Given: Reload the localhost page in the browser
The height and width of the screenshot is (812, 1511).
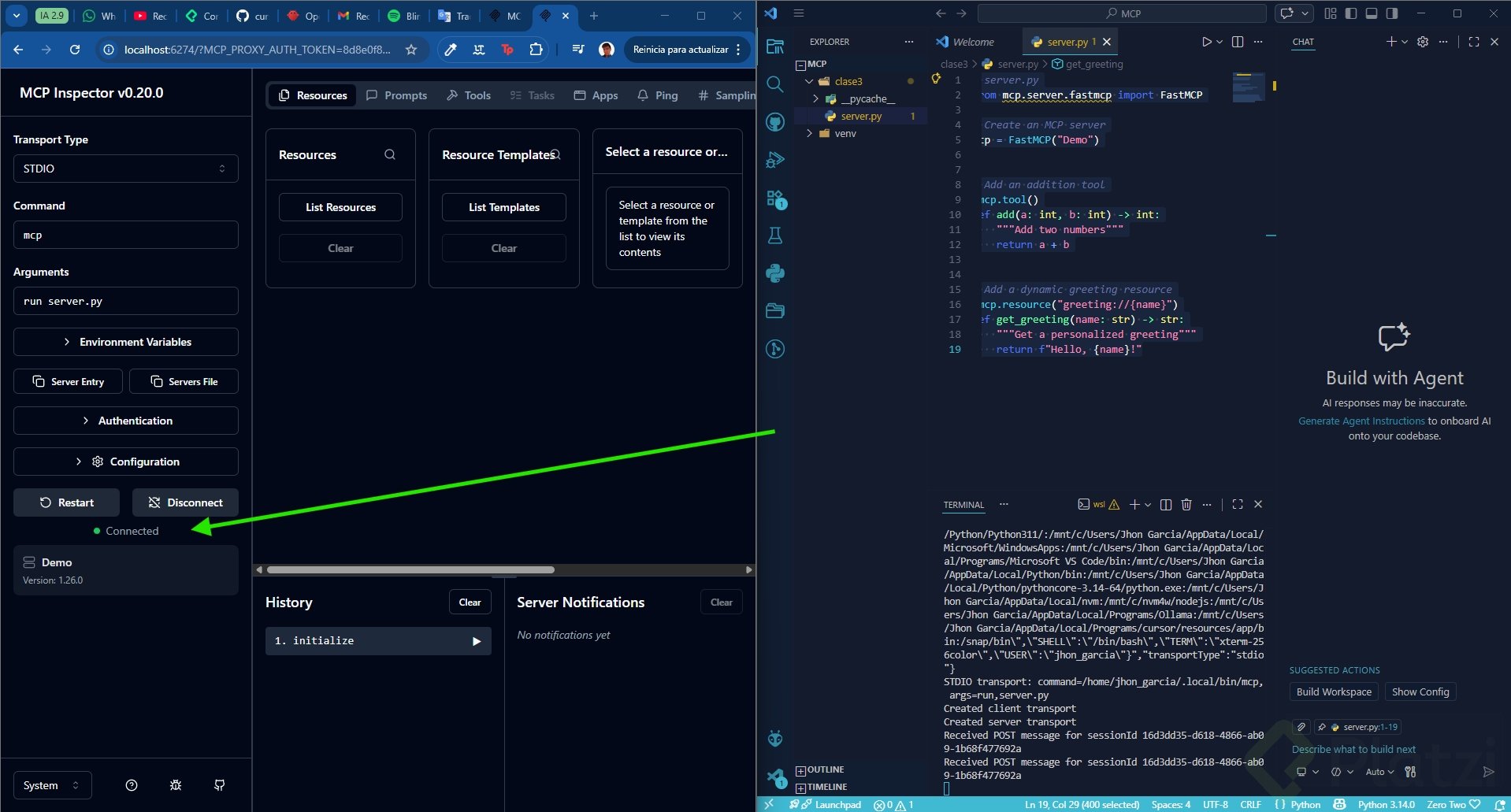Looking at the screenshot, I should [75, 50].
